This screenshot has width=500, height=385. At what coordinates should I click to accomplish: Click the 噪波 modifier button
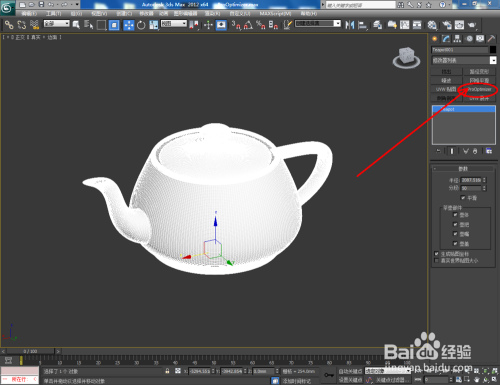point(446,81)
